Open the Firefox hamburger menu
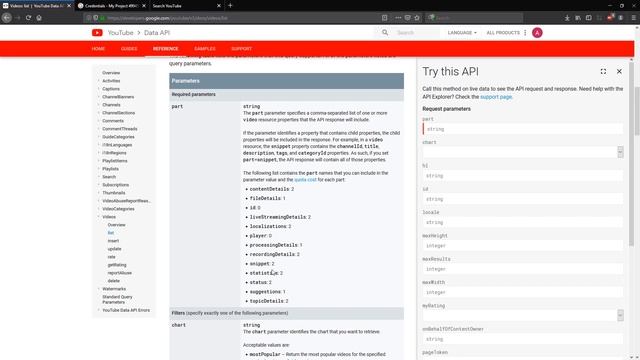Image resolution: width=640 pixels, height=360 pixels. [x=633, y=18]
